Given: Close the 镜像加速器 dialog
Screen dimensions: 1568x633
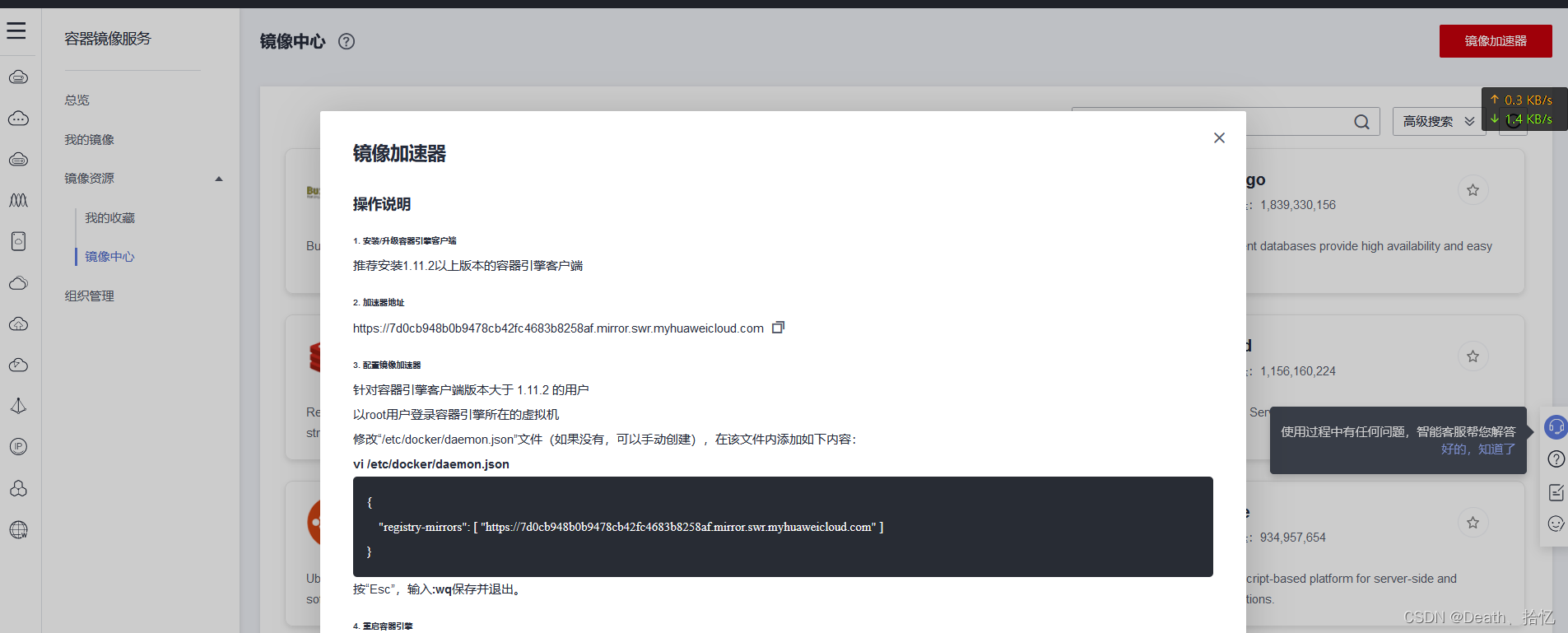Looking at the screenshot, I should click(x=1219, y=137).
